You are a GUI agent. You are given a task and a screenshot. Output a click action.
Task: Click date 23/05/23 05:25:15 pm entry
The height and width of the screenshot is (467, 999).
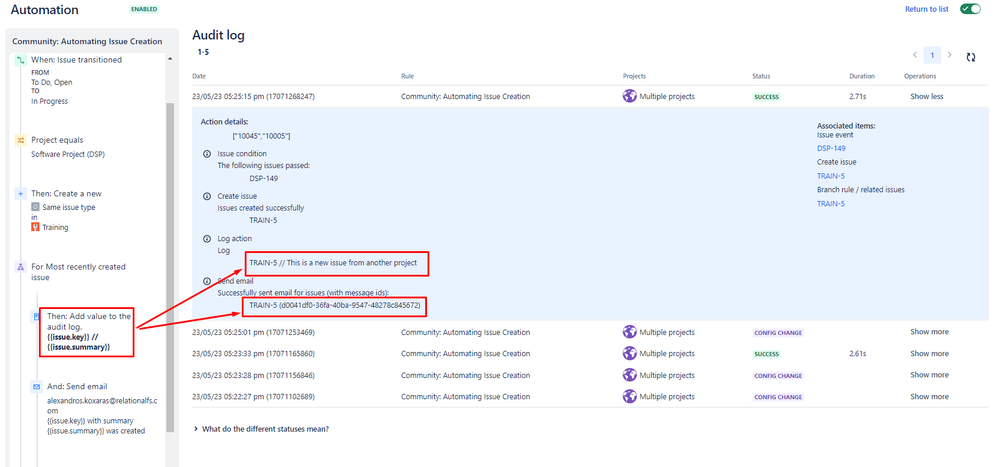pos(253,97)
